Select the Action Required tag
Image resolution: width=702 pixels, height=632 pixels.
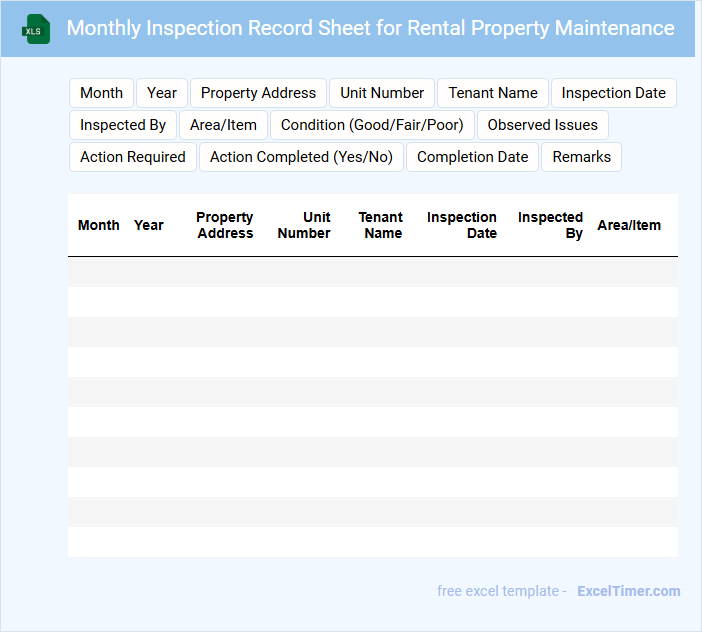[x=133, y=157]
